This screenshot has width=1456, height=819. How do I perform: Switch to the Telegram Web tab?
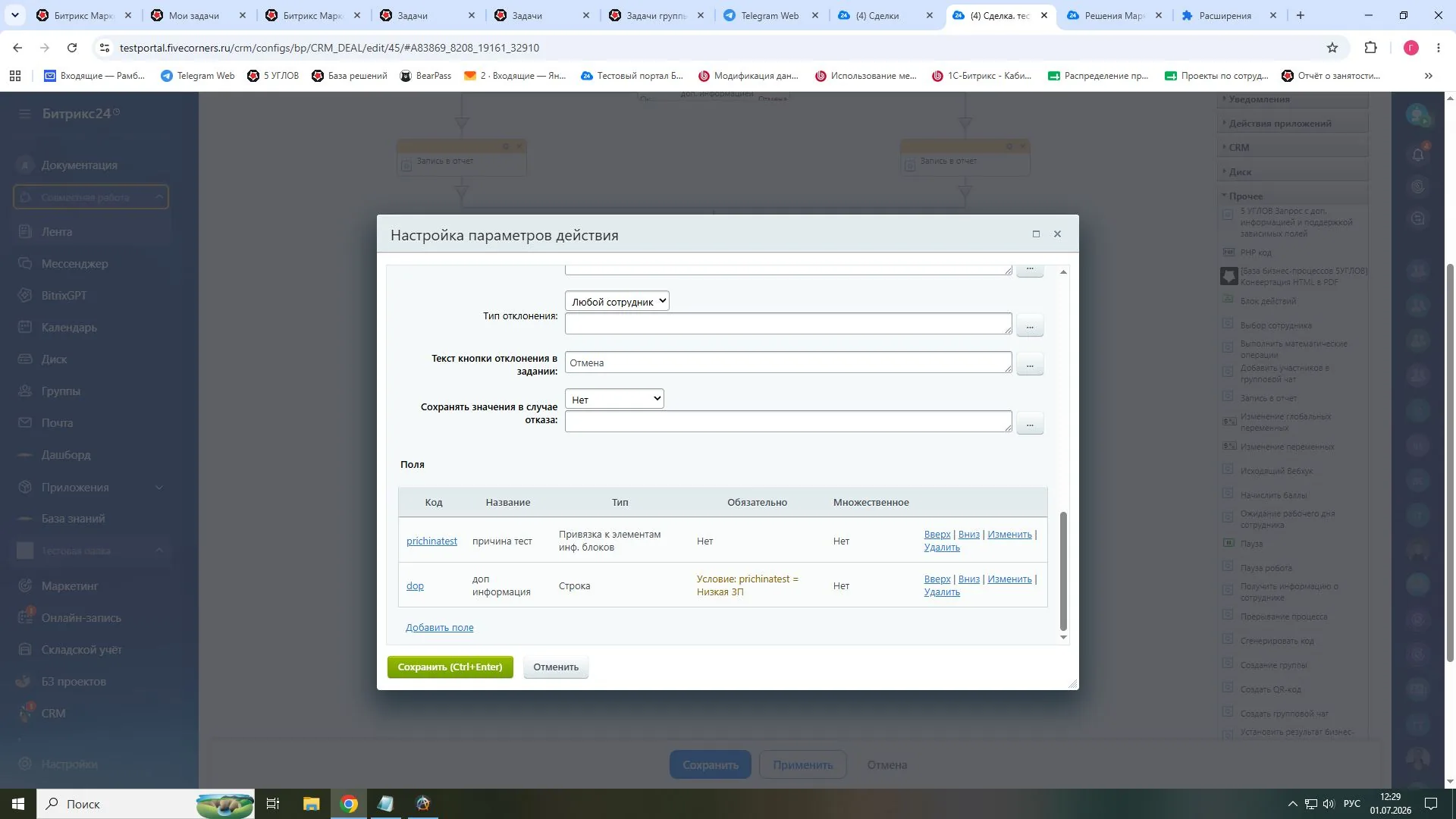[770, 15]
